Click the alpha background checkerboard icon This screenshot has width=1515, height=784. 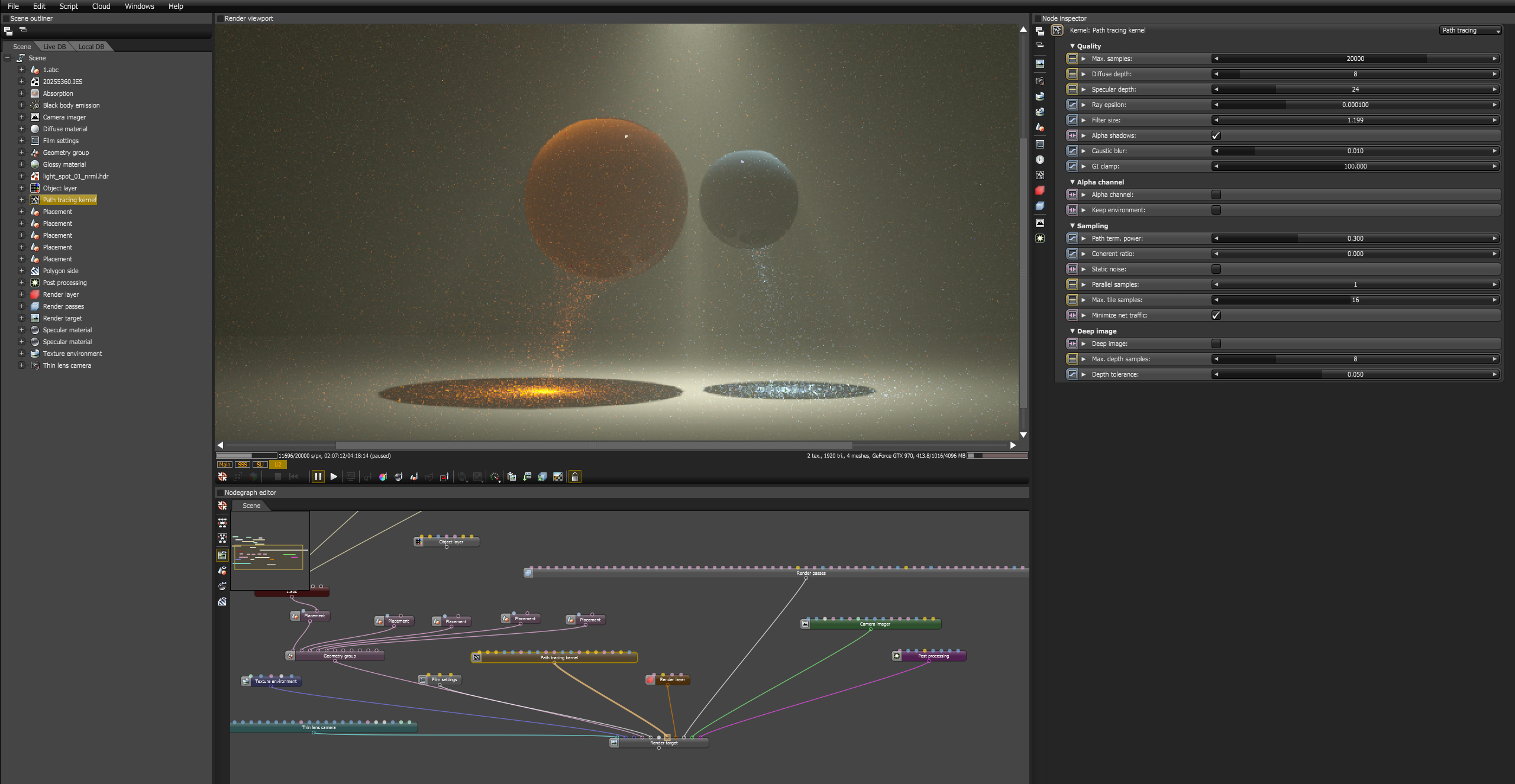558,477
